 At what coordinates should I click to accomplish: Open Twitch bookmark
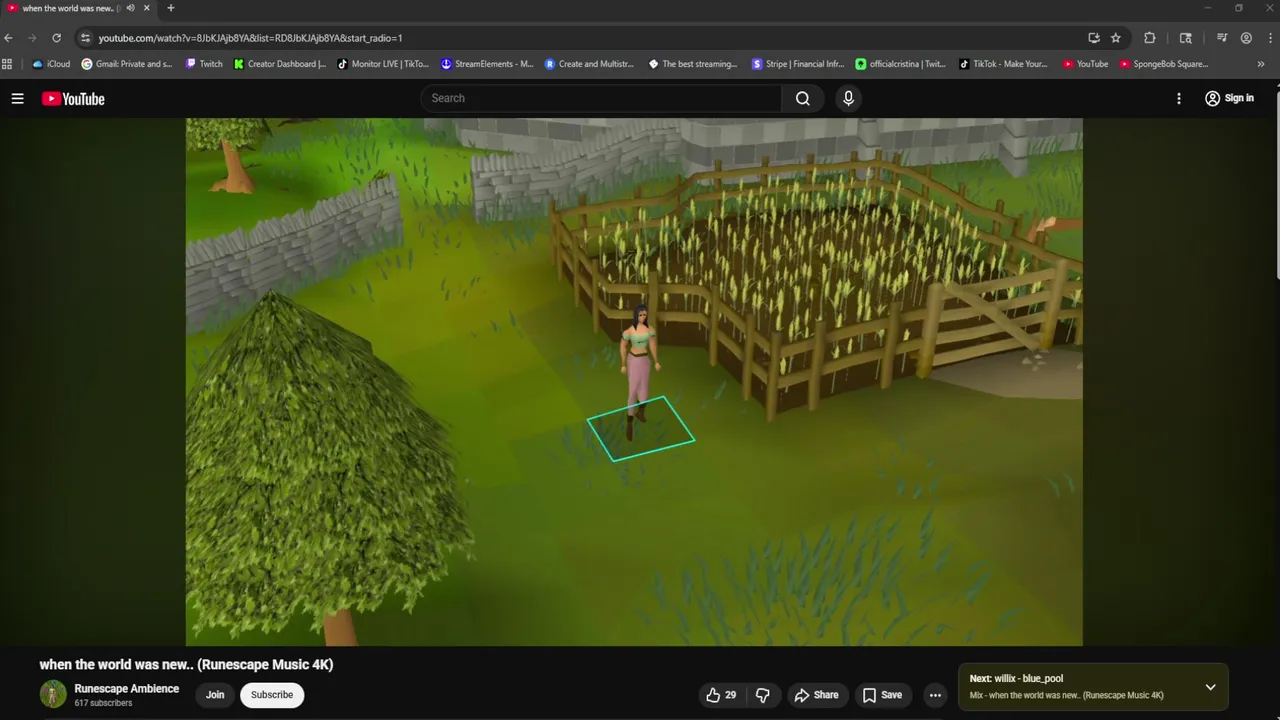(205, 64)
